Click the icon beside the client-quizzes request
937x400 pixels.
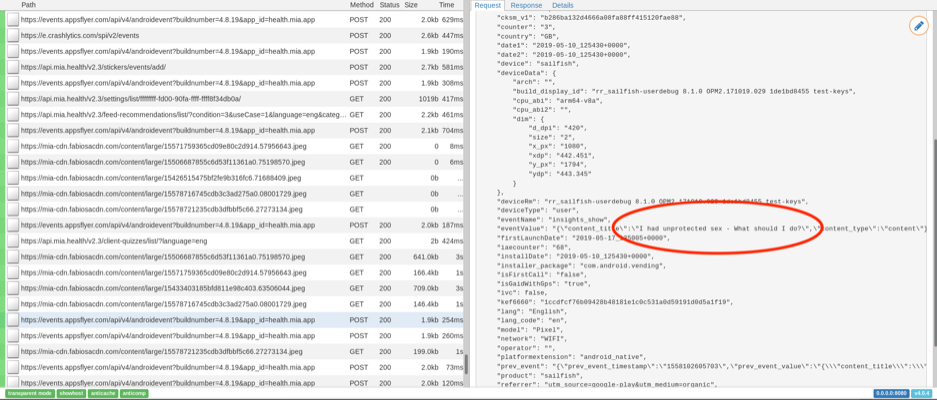(12, 241)
